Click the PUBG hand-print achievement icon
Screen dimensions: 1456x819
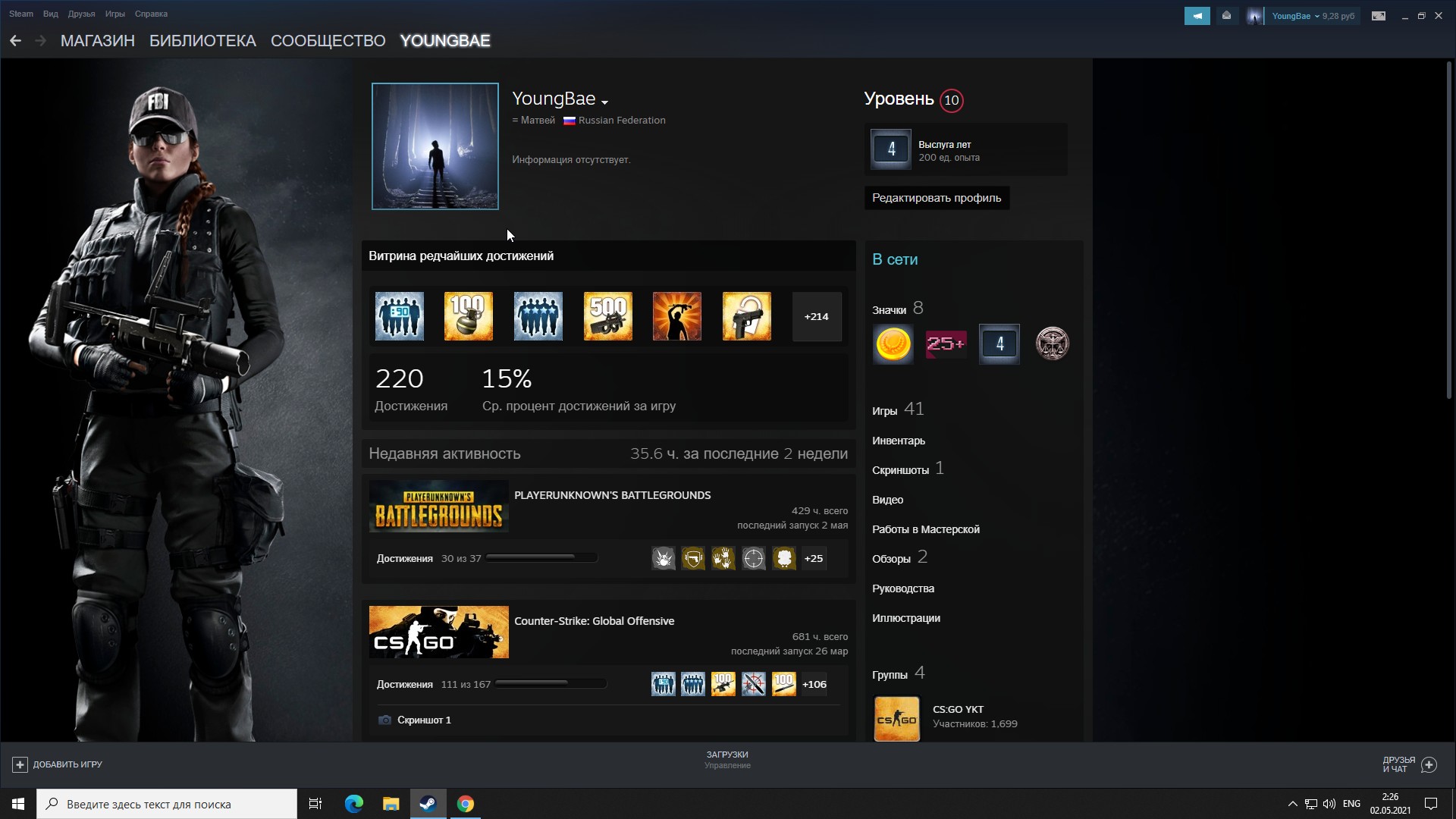click(x=723, y=559)
